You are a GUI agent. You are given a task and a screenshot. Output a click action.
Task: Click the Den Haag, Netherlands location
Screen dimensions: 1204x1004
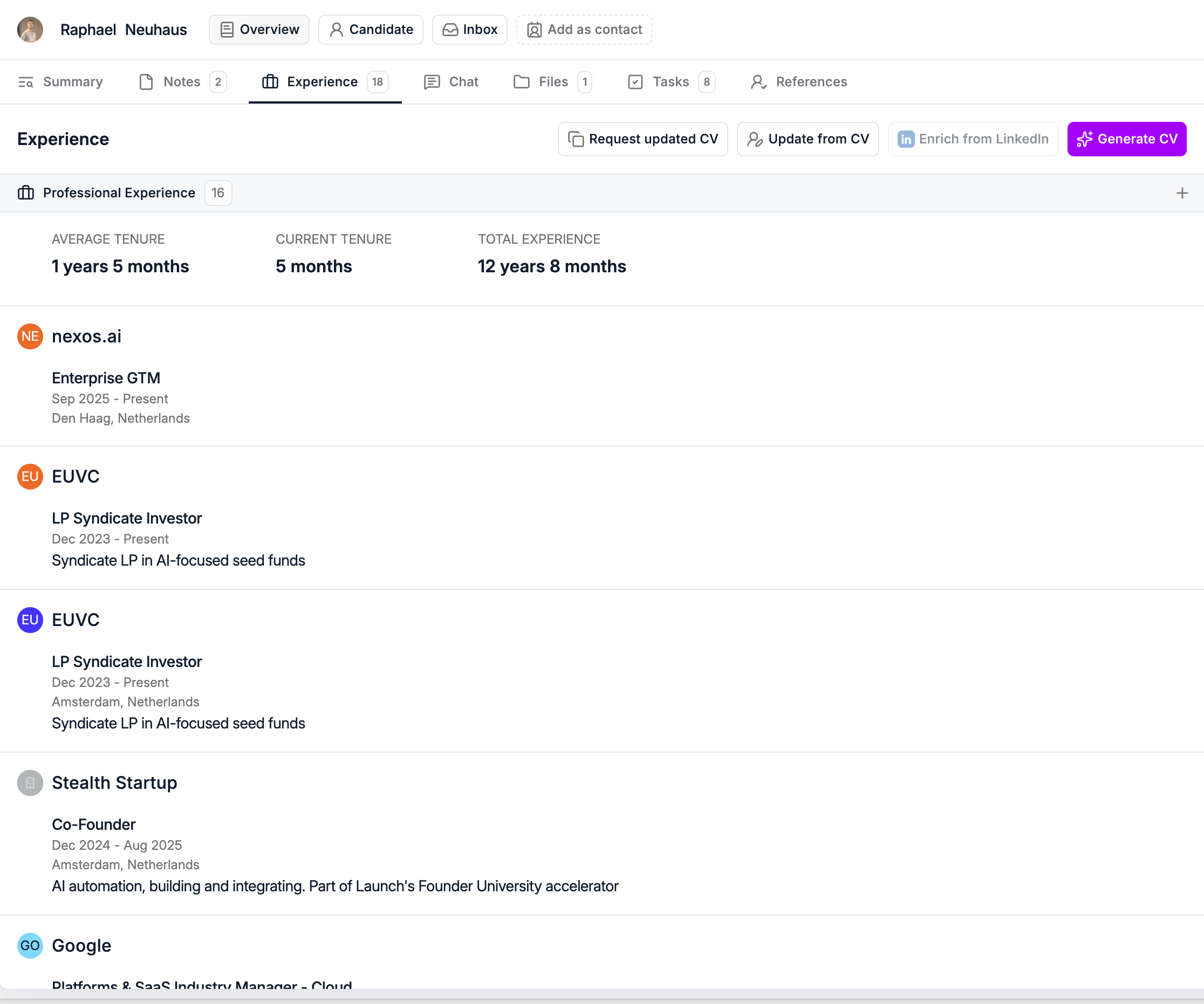[120, 418]
